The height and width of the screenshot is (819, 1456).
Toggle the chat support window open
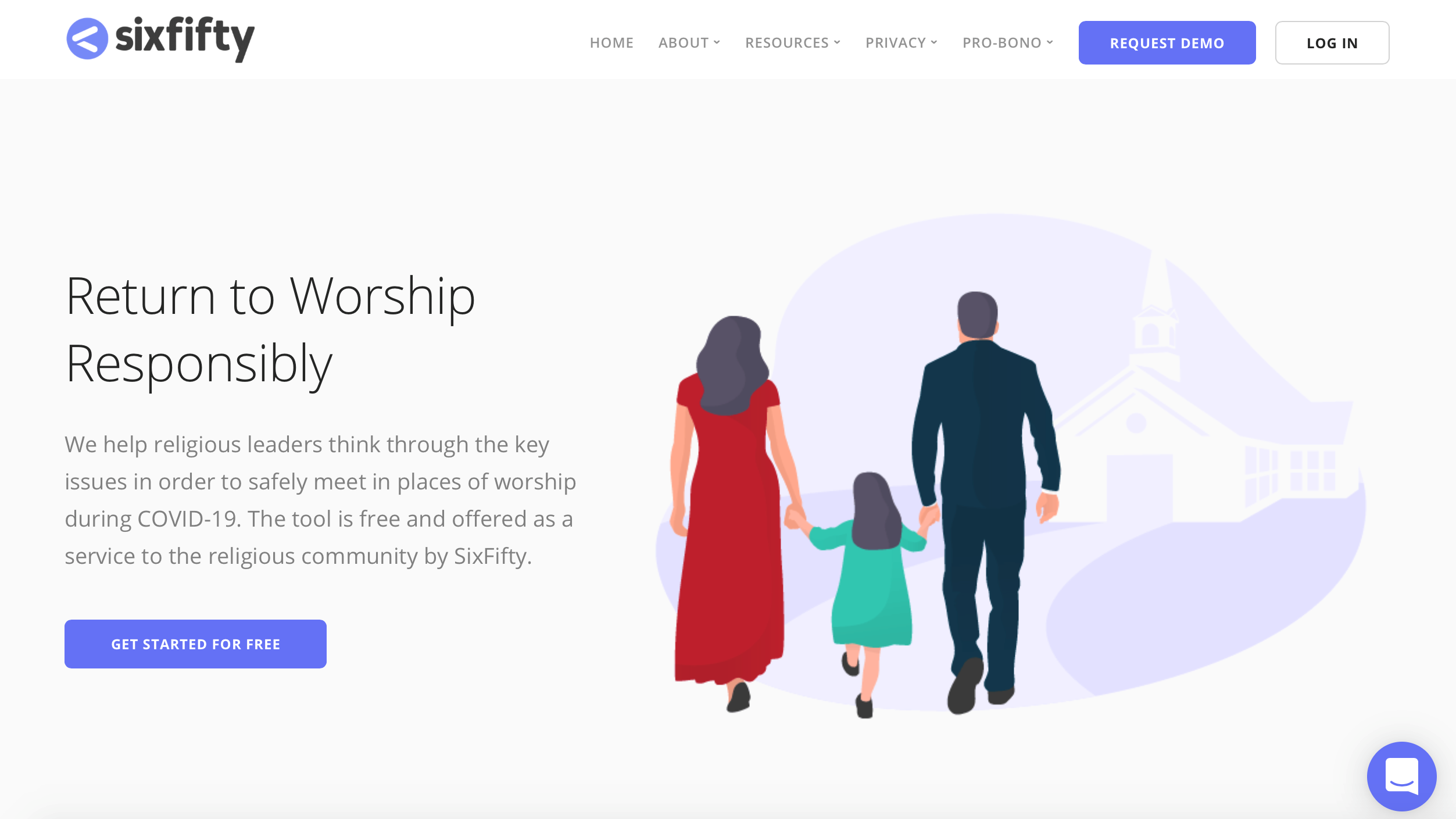(x=1402, y=775)
